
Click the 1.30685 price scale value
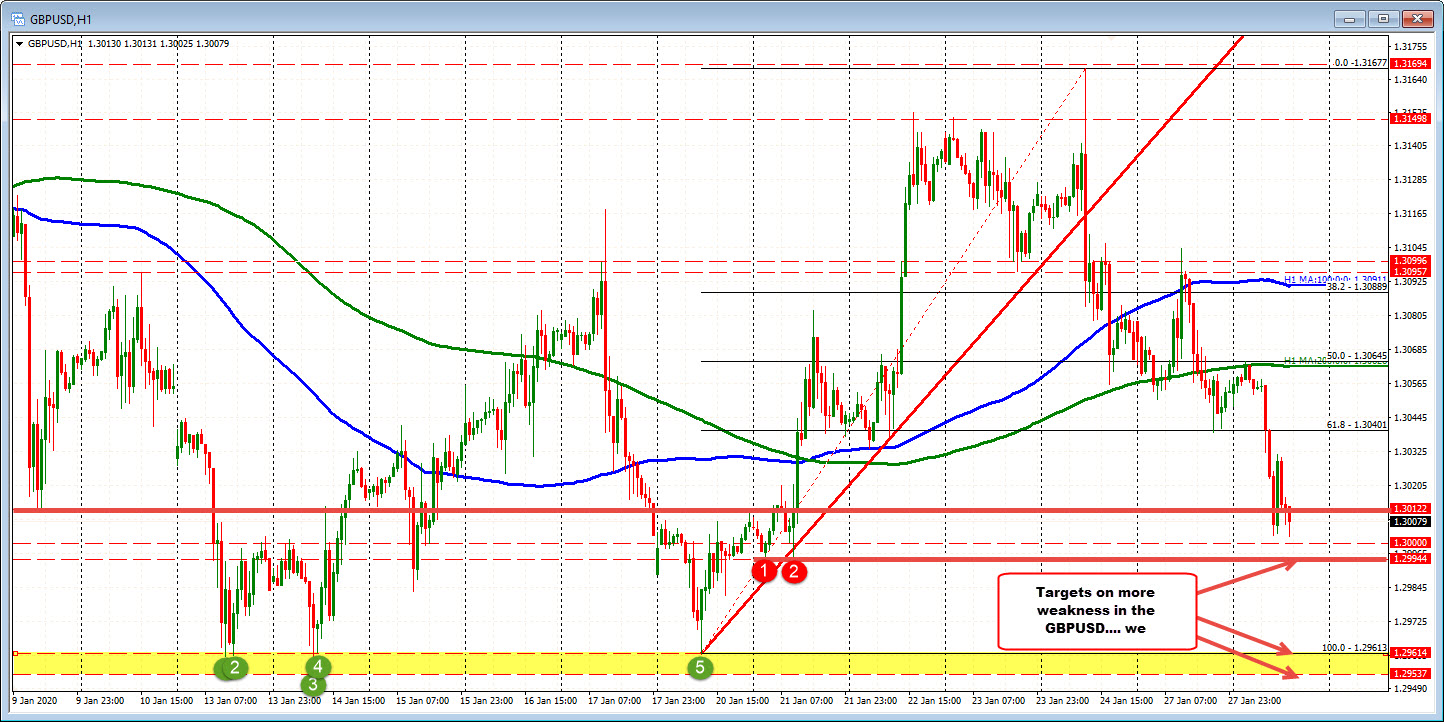point(1413,350)
